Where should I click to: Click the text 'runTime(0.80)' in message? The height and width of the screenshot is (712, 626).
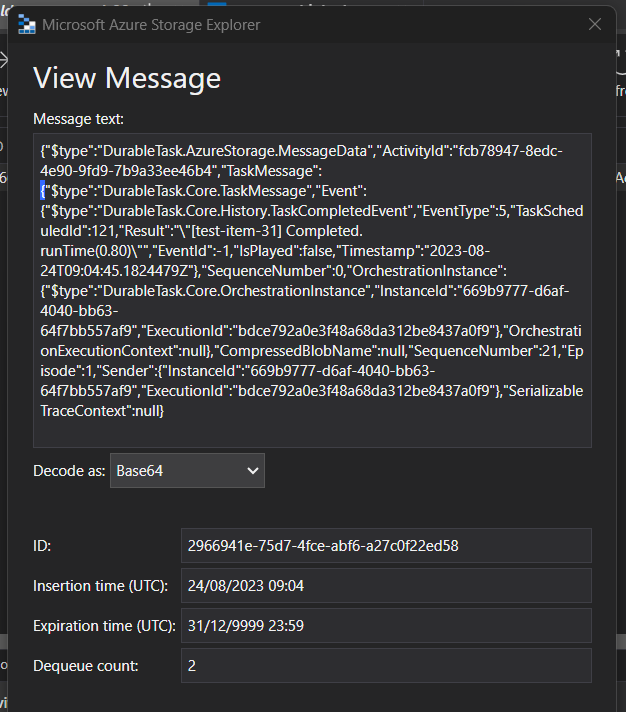click(x=87, y=251)
